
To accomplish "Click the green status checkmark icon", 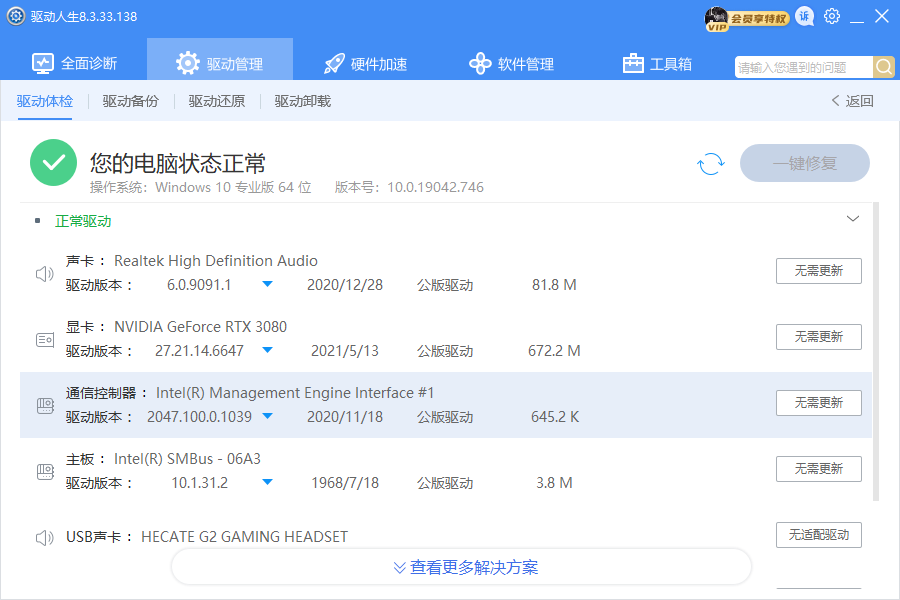I will pos(53,162).
